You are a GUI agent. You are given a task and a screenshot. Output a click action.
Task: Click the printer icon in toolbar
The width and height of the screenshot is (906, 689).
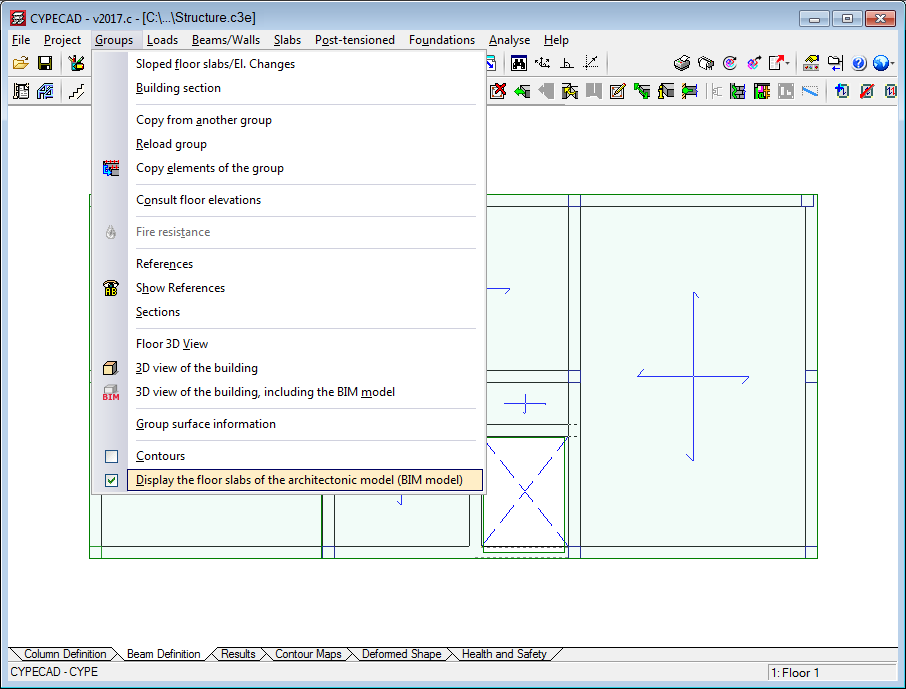[682, 63]
